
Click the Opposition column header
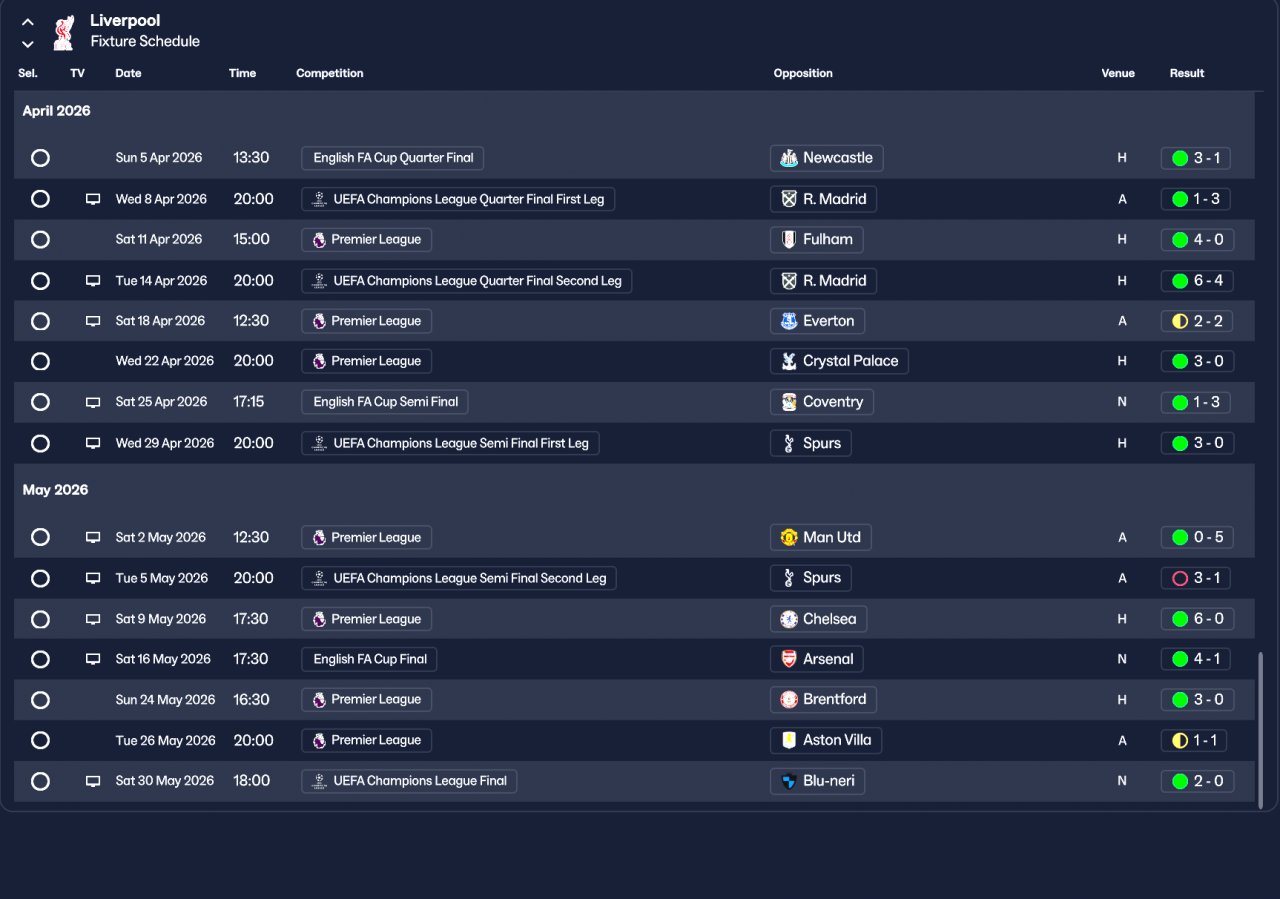803,73
